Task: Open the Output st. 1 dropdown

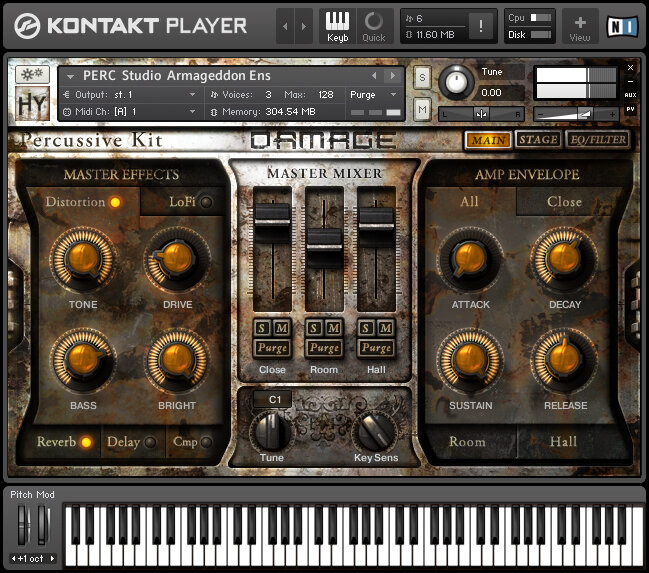Action: point(129,95)
